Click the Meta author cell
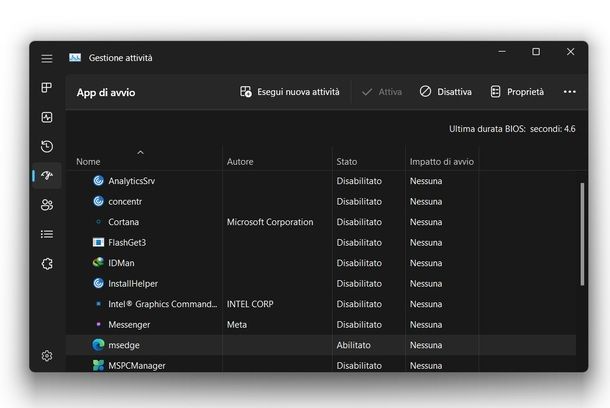Image resolution: width=610 pixels, height=408 pixels. 237,325
